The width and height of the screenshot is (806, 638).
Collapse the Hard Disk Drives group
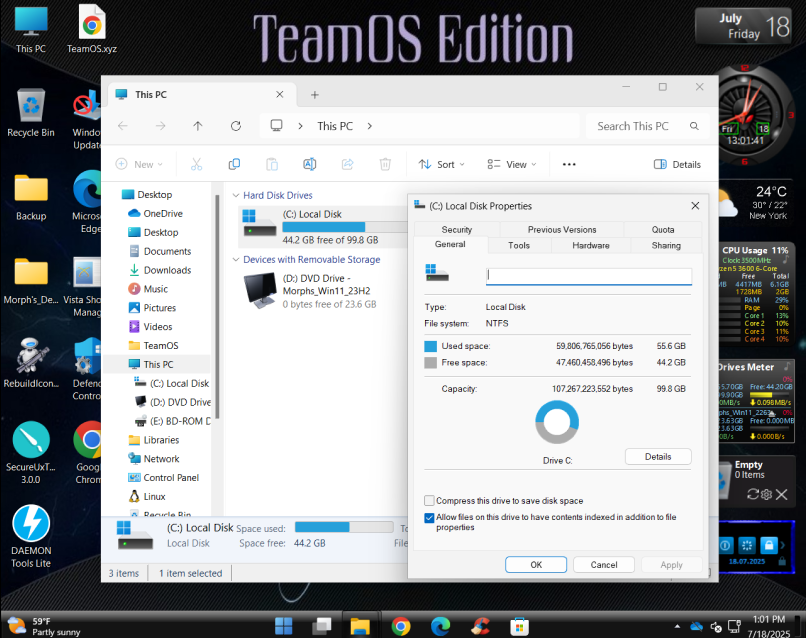(x=236, y=195)
